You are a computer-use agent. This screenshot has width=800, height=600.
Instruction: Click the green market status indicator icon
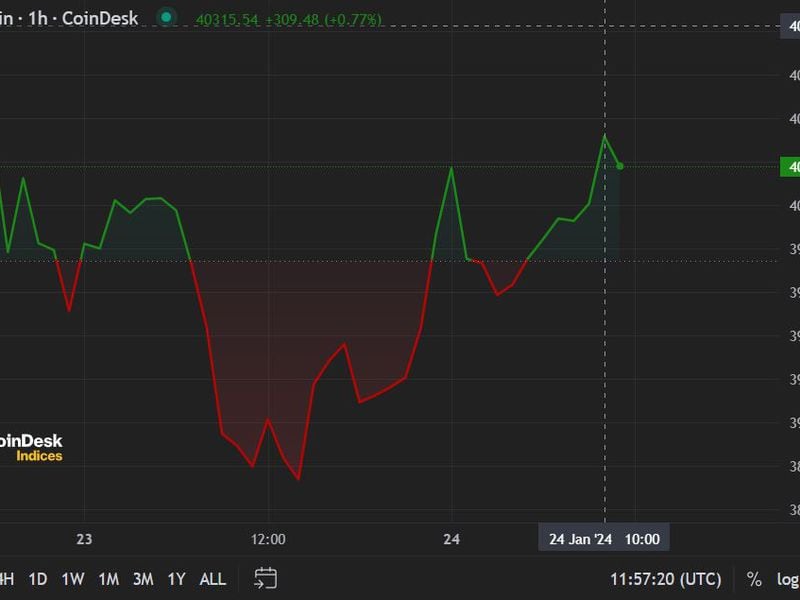166,17
